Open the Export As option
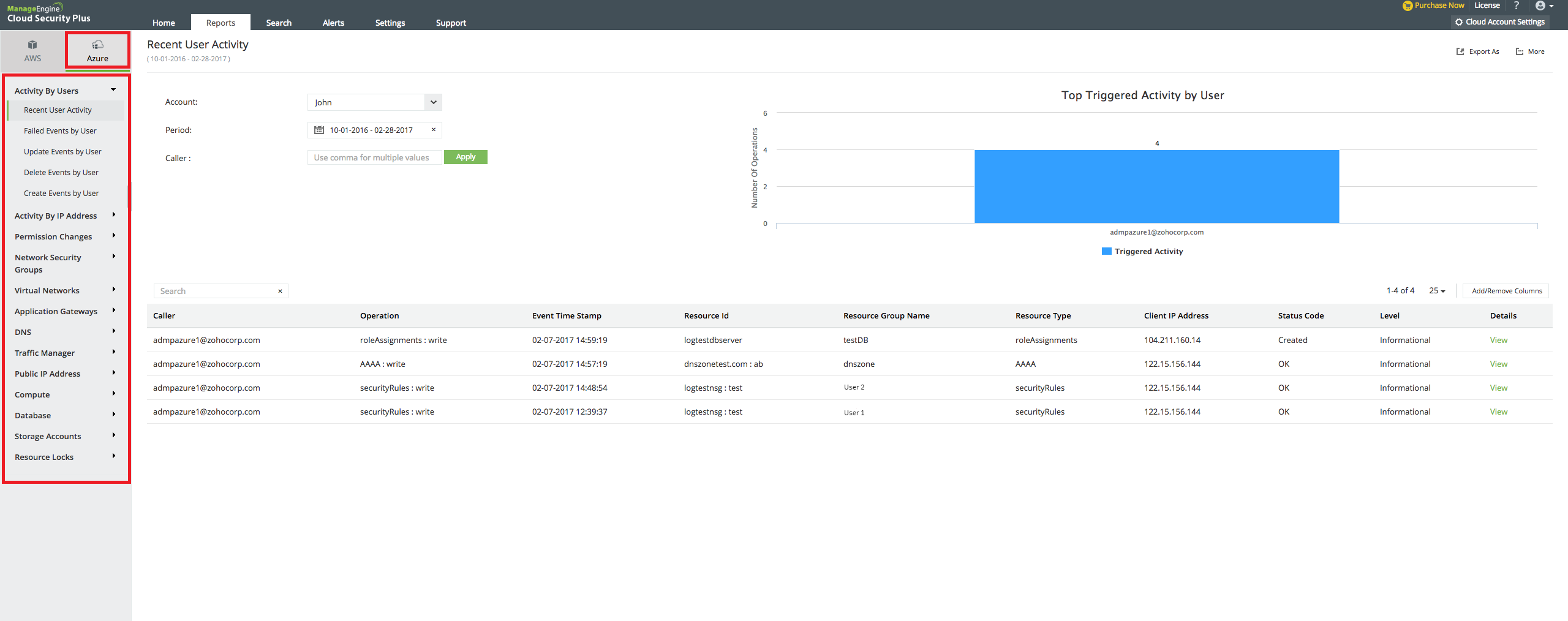Viewport: 1568px width, 621px height. pos(1460,51)
